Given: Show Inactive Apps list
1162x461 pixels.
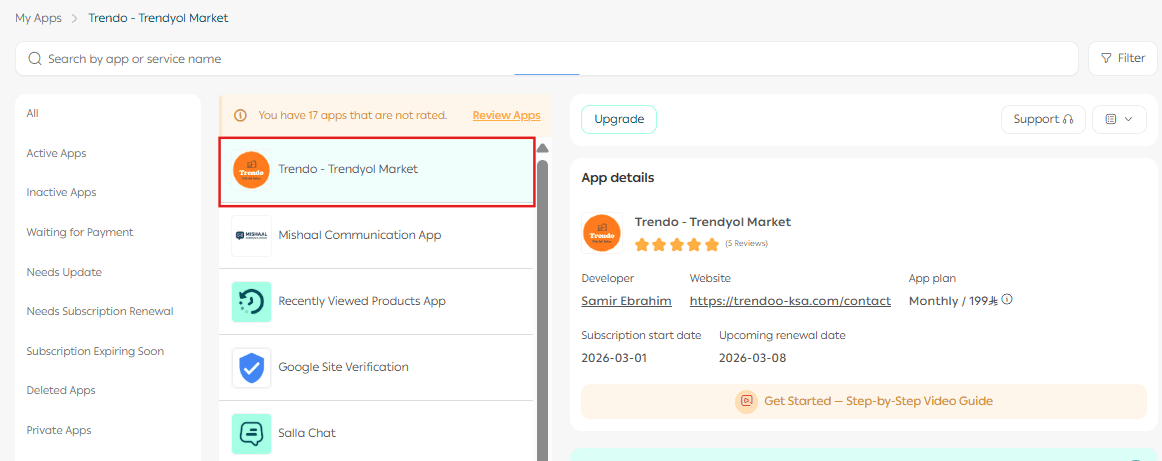Looking at the screenshot, I should click(x=62, y=193).
